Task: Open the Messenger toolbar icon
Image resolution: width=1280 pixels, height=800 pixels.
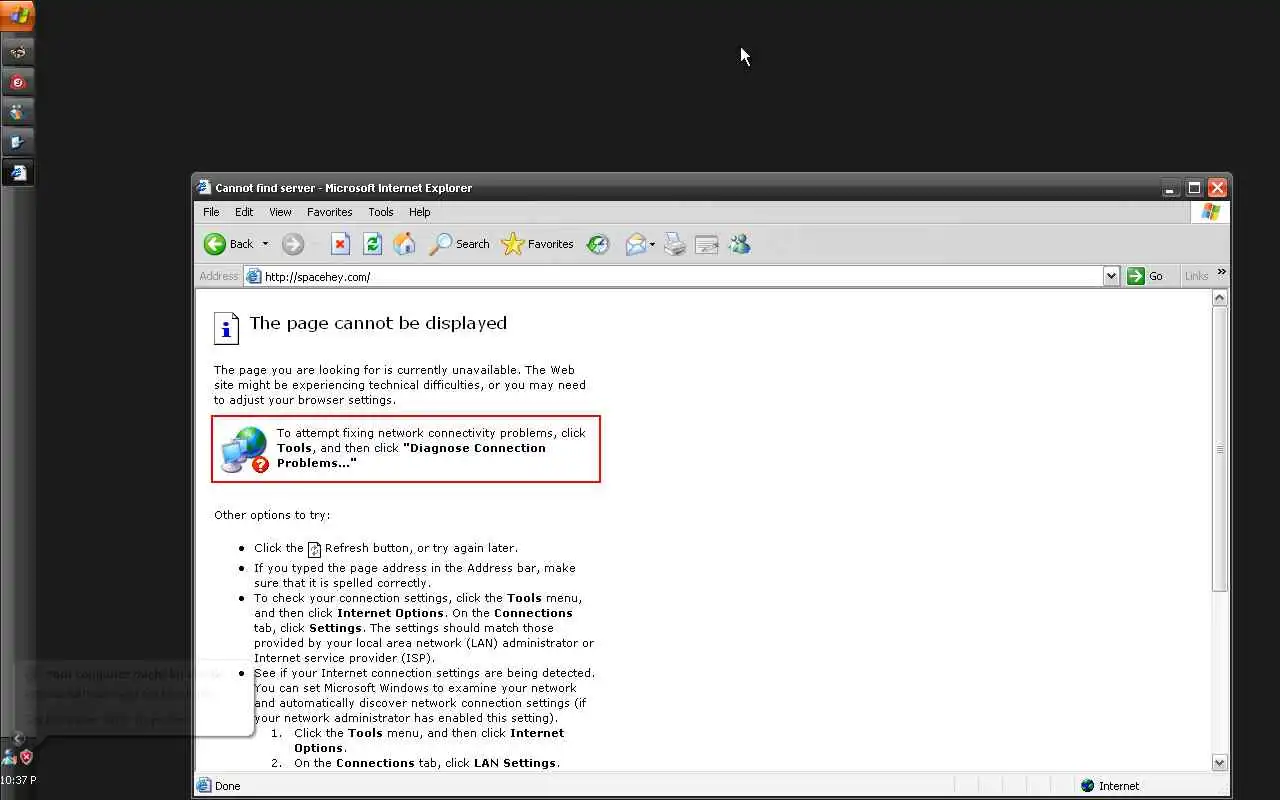Action: 739,244
